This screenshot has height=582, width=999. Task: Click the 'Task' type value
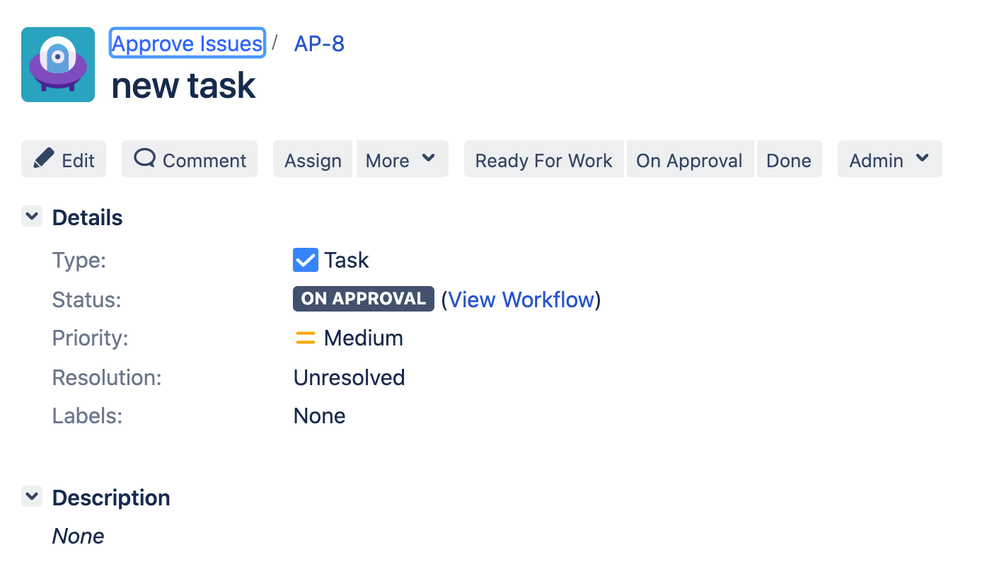click(x=346, y=260)
